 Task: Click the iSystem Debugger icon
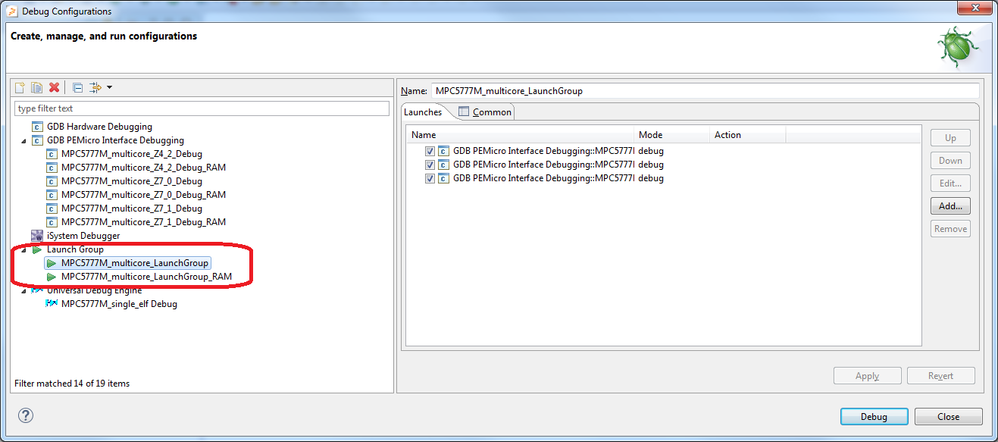click(37, 236)
